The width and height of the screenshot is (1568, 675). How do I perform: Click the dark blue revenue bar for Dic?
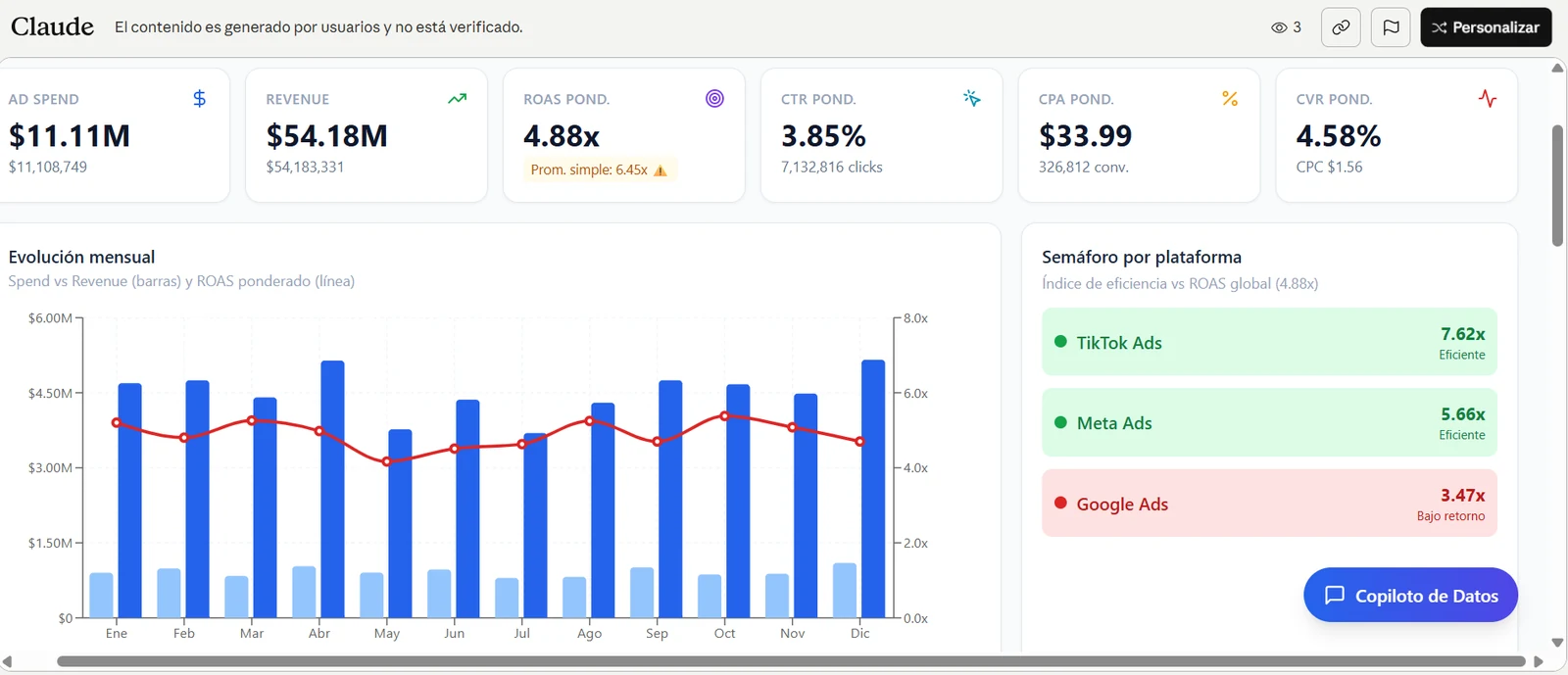coord(873,489)
